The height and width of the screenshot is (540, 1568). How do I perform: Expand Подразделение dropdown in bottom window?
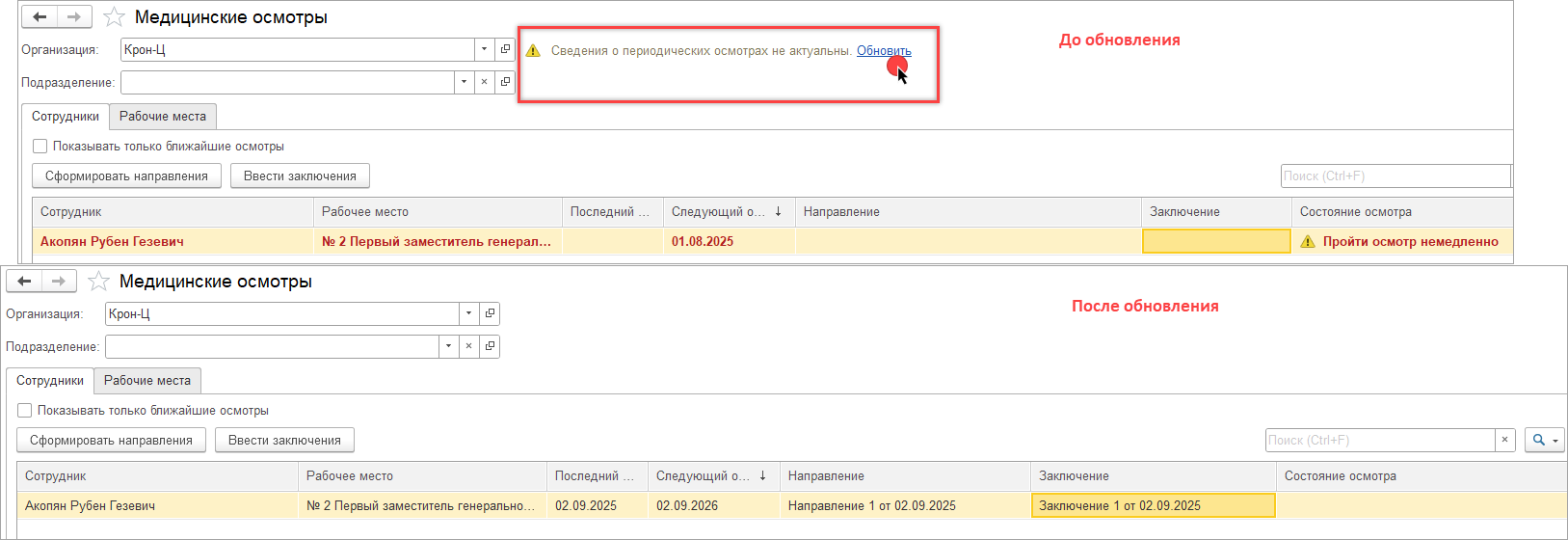(x=448, y=346)
